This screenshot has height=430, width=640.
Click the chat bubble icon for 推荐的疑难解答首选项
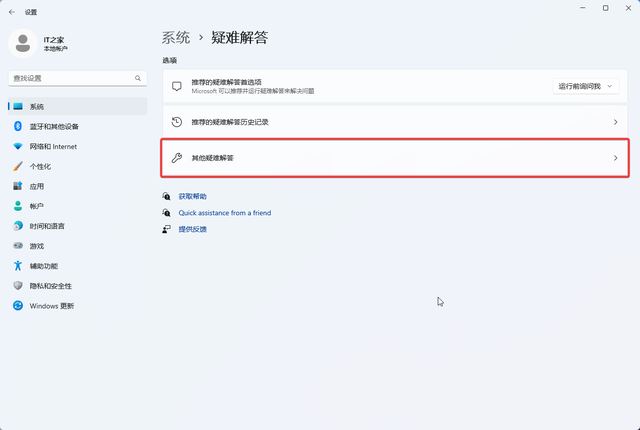coord(177,86)
